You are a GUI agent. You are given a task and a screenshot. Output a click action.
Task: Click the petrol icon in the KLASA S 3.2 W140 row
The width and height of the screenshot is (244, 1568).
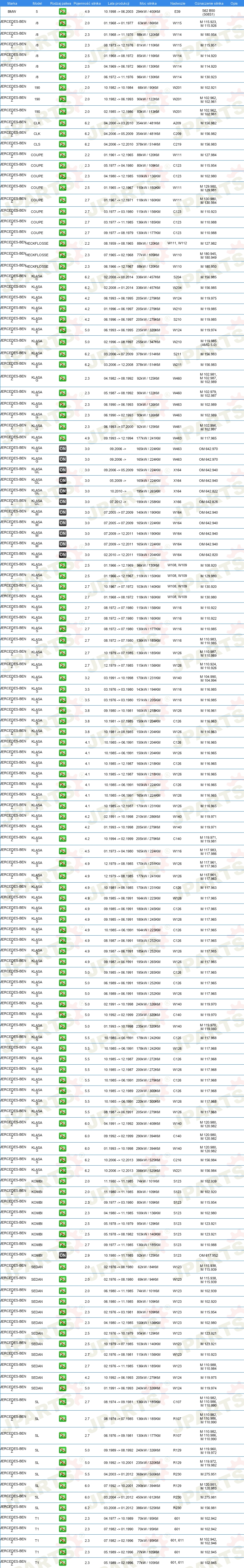[62, 678]
